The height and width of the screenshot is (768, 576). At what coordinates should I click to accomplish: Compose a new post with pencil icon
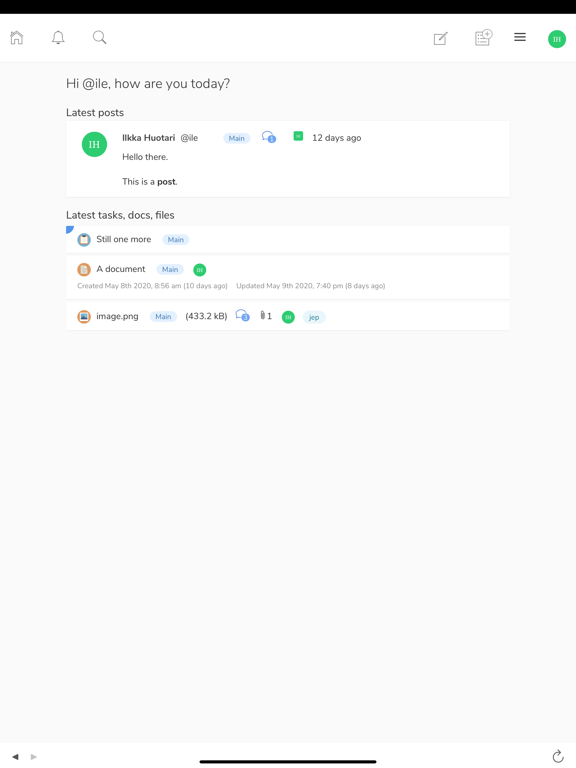point(440,38)
